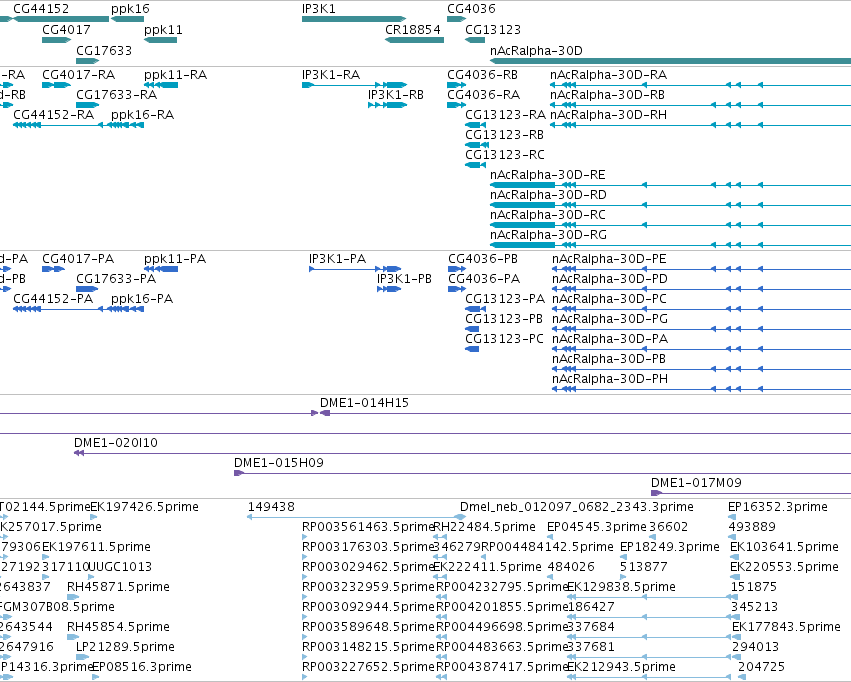The width and height of the screenshot is (851, 682).
Task: Select transcript nAcRalpha-30D-RC
Action: point(548,215)
